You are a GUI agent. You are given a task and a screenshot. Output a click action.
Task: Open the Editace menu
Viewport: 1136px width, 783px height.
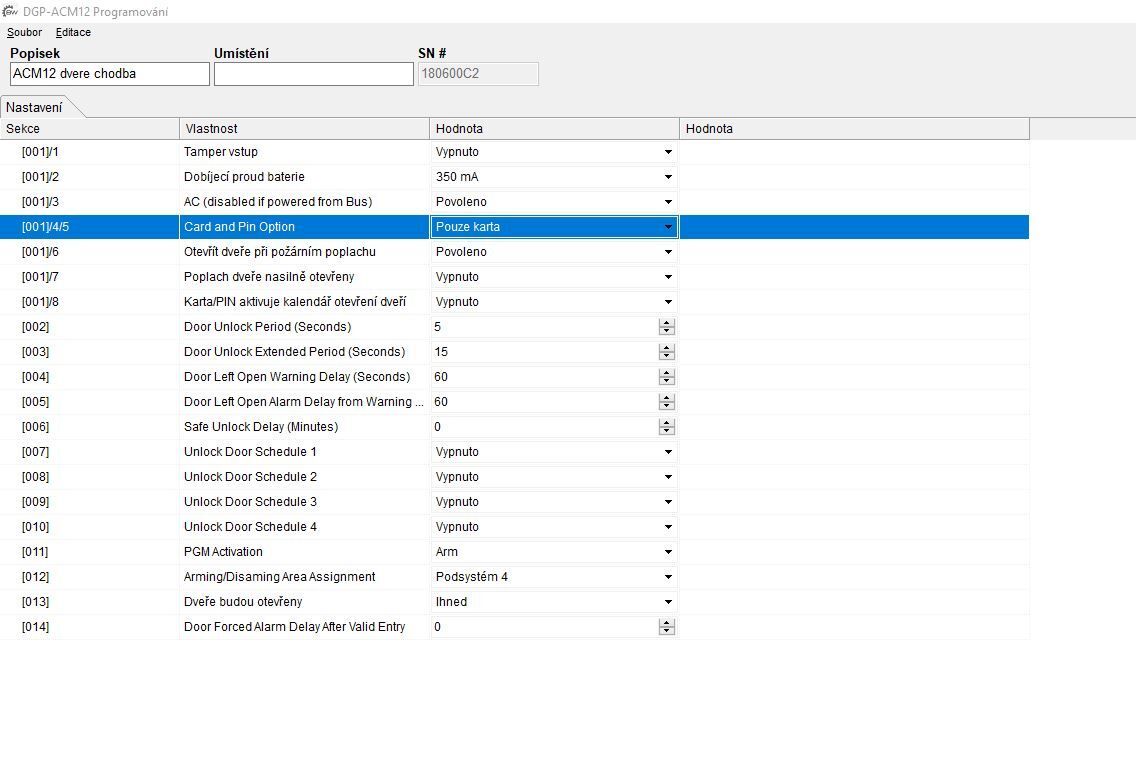73,32
